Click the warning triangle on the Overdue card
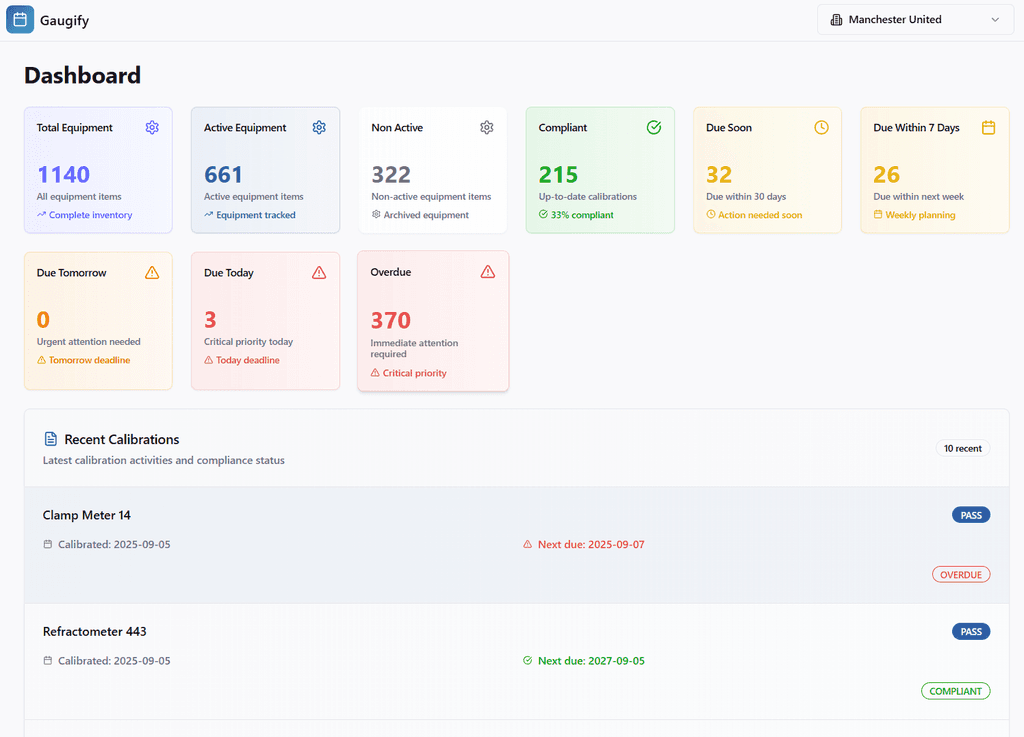The height and width of the screenshot is (737, 1024). [488, 271]
